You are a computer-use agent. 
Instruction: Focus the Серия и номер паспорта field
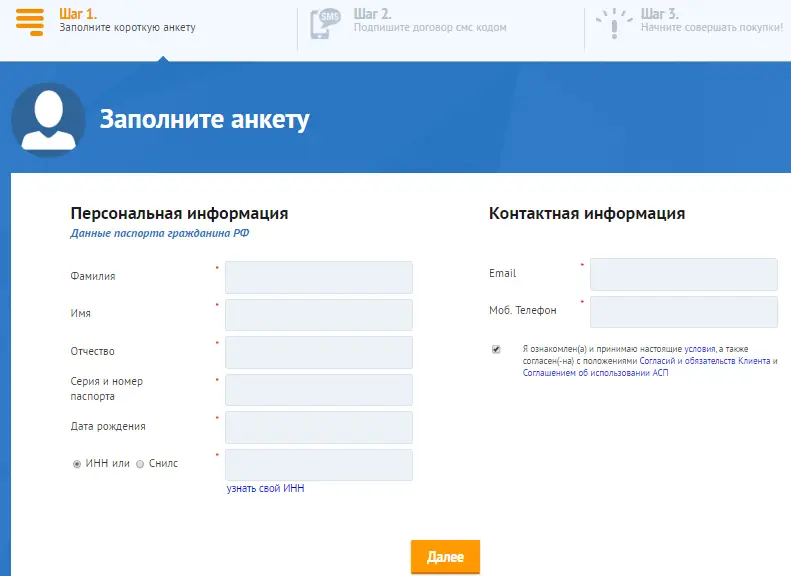[319, 390]
